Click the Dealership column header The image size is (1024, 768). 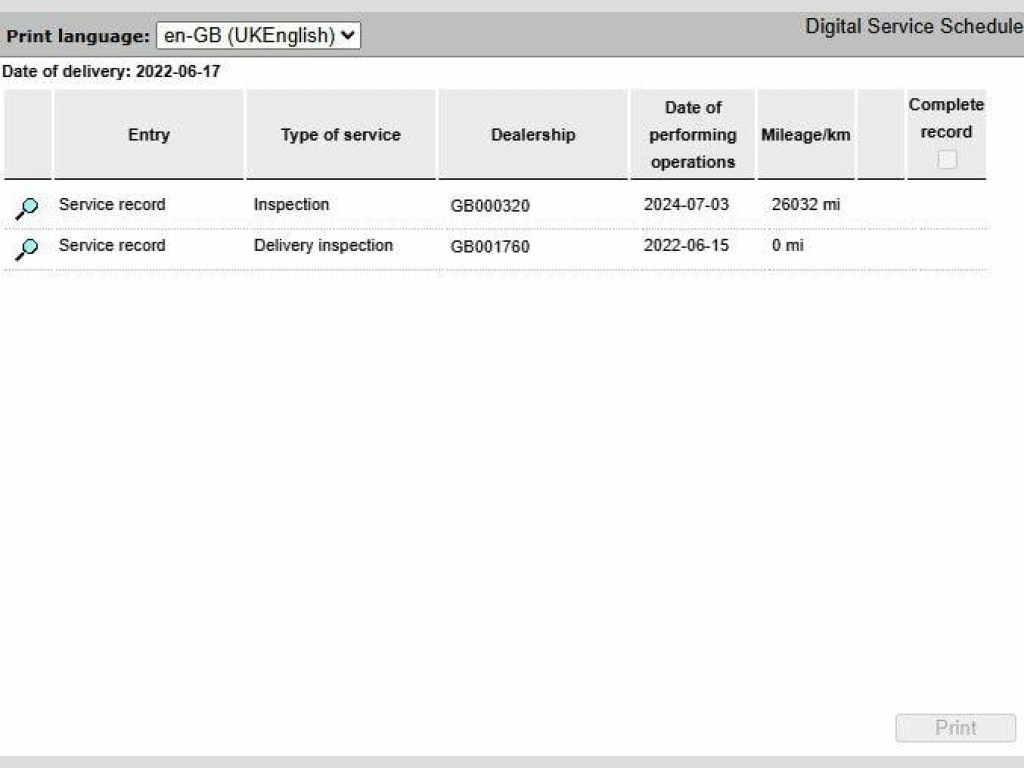(x=532, y=135)
